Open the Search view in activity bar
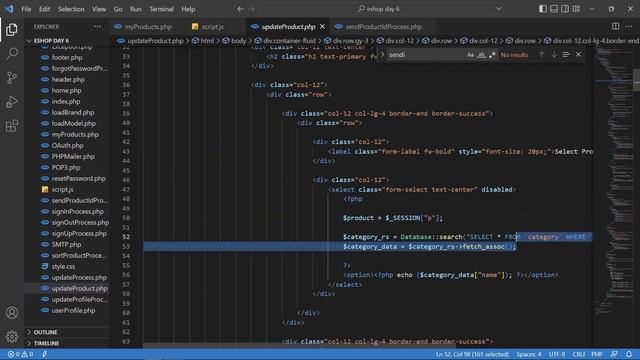Viewport: 640px width, 360px height. pos(12,53)
